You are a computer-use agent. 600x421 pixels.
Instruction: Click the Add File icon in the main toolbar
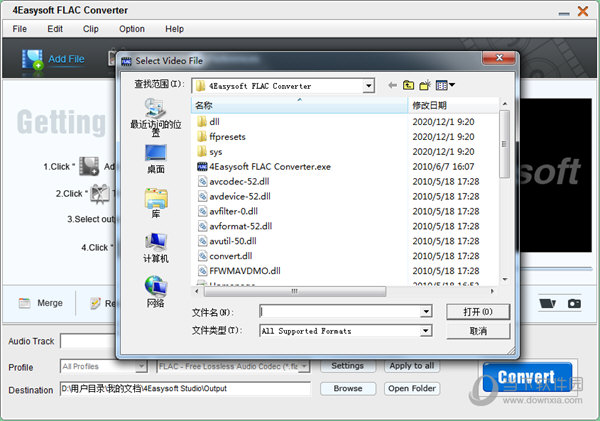[x=32, y=60]
